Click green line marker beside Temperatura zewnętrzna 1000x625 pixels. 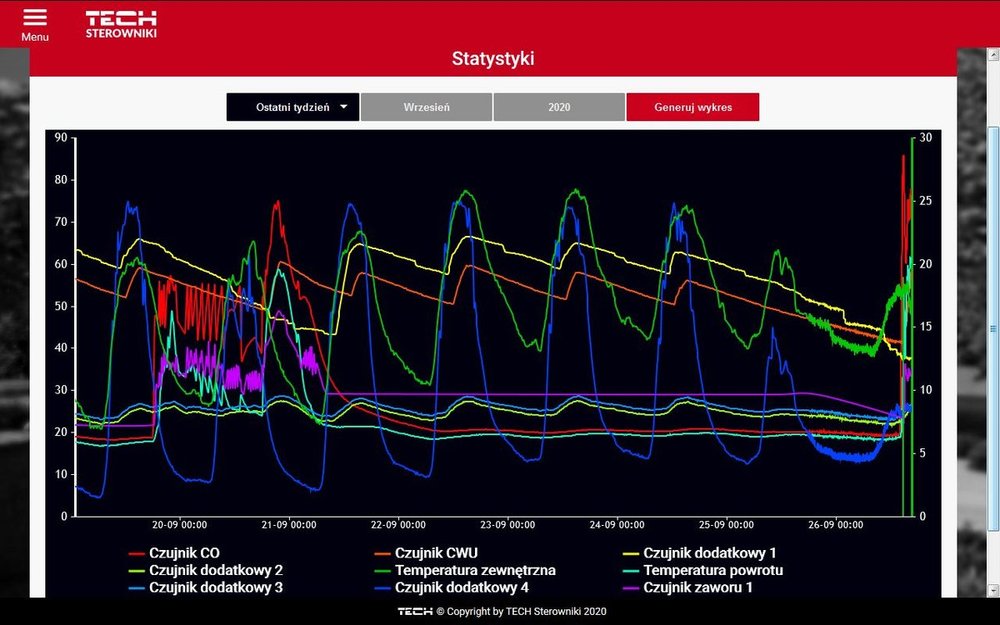[382, 571]
